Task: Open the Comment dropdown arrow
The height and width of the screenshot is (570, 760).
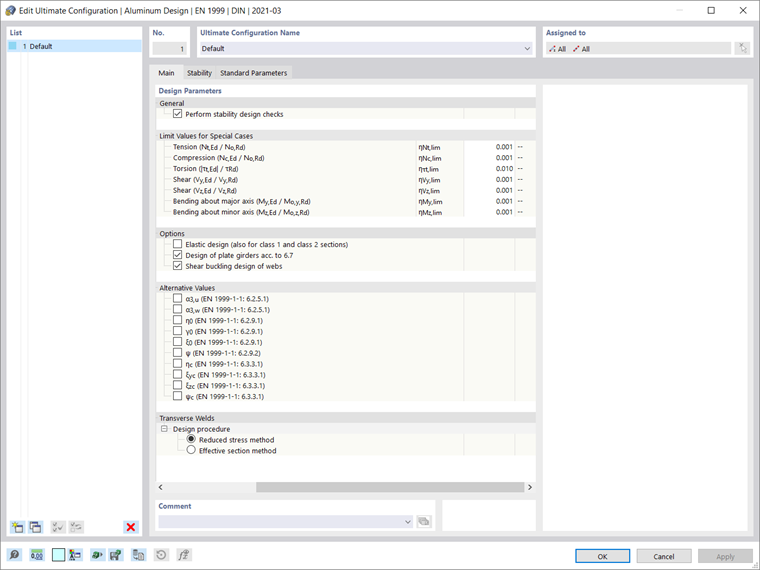Action: (408, 522)
